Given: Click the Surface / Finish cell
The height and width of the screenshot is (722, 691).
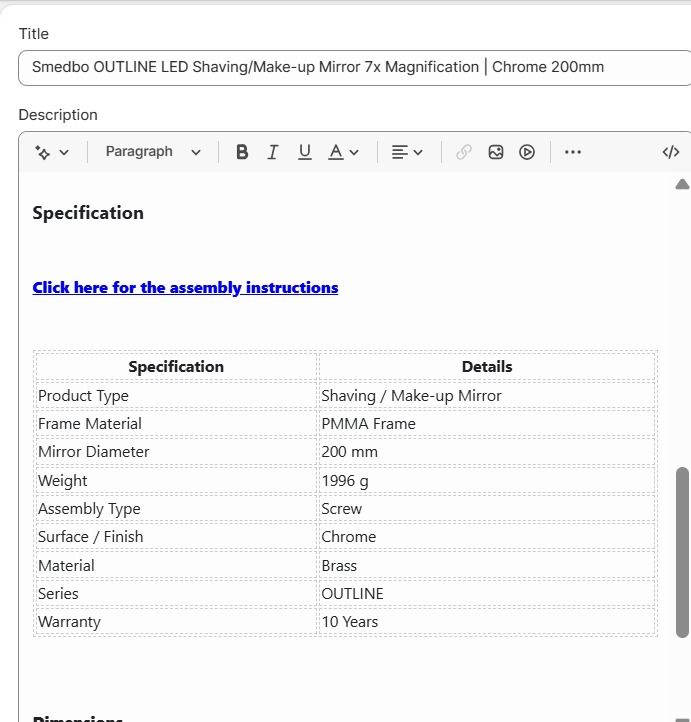Looking at the screenshot, I should click(176, 537).
